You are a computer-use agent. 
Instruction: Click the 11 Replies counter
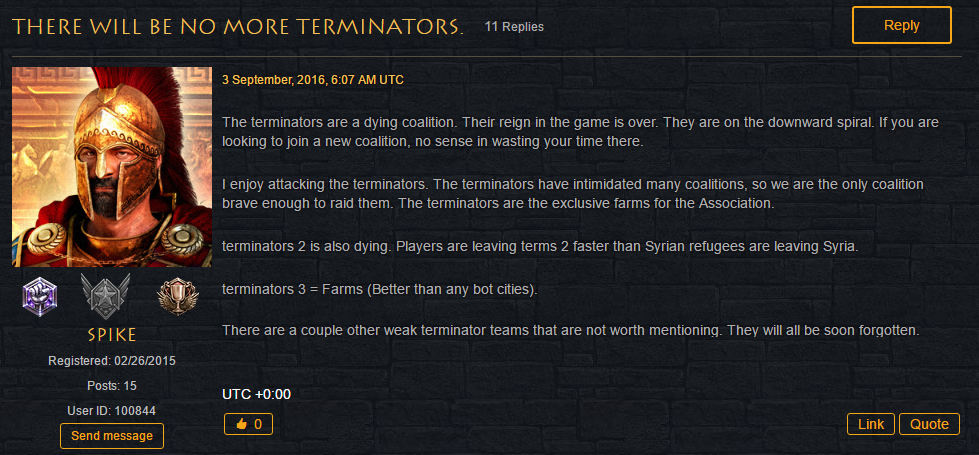(514, 27)
